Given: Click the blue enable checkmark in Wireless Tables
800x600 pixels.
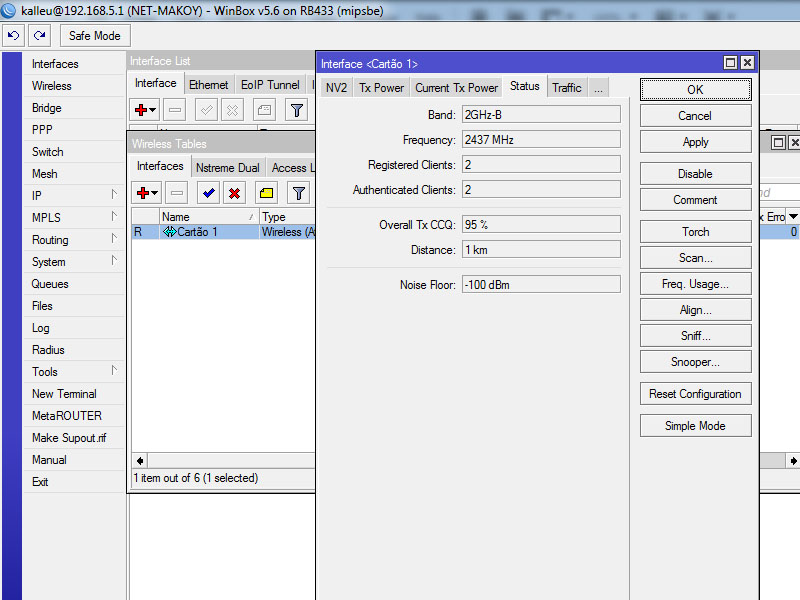Looking at the screenshot, I should click(x=208, y=193).
